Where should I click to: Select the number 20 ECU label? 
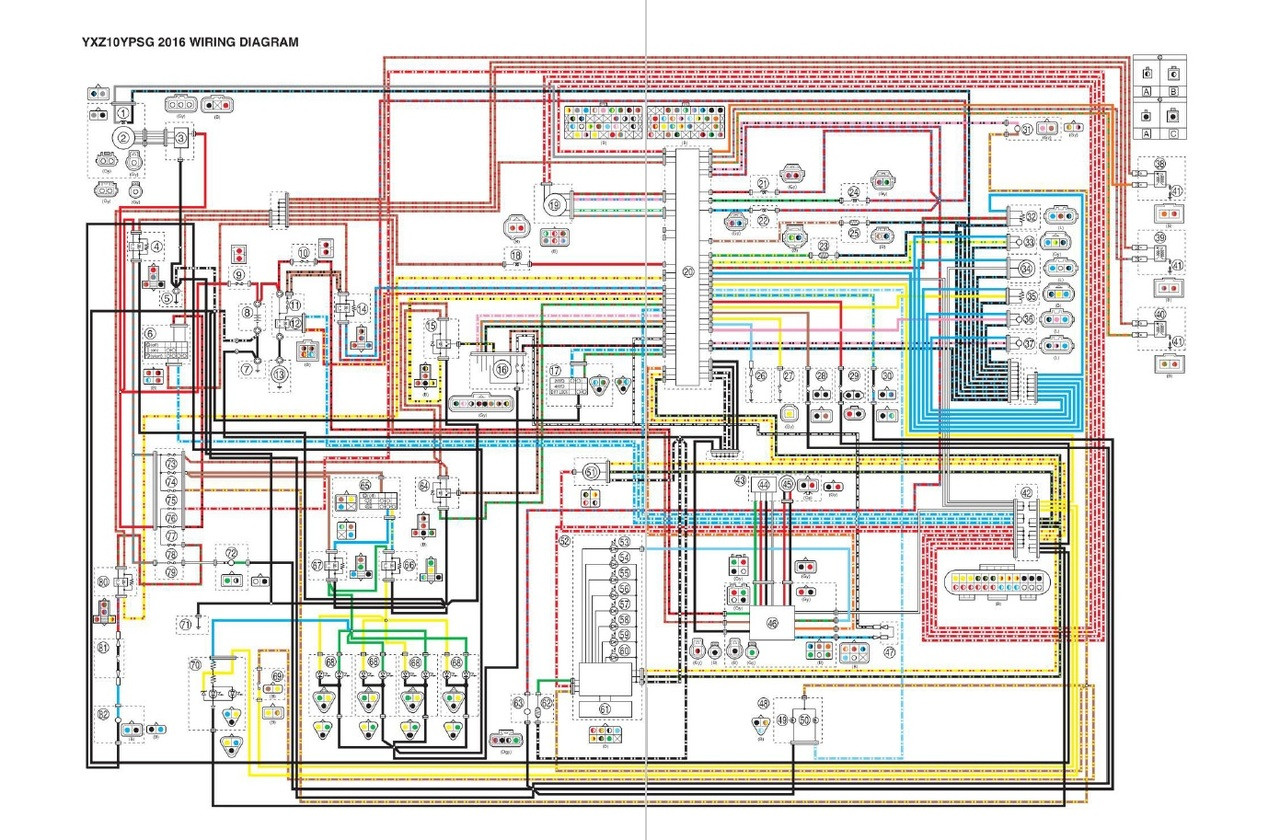(687, 272)
